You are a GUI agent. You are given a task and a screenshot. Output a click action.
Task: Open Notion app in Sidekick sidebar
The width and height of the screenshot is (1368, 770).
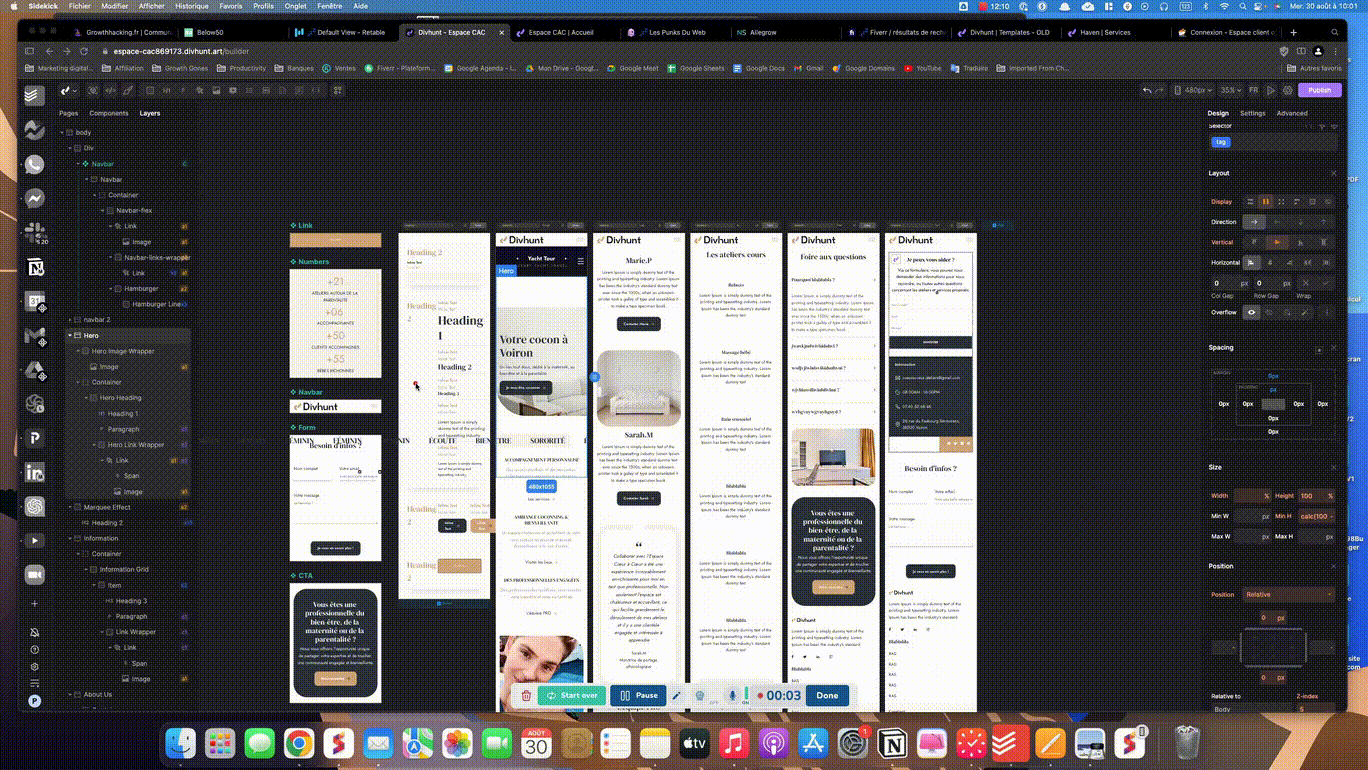pos(35,267)
